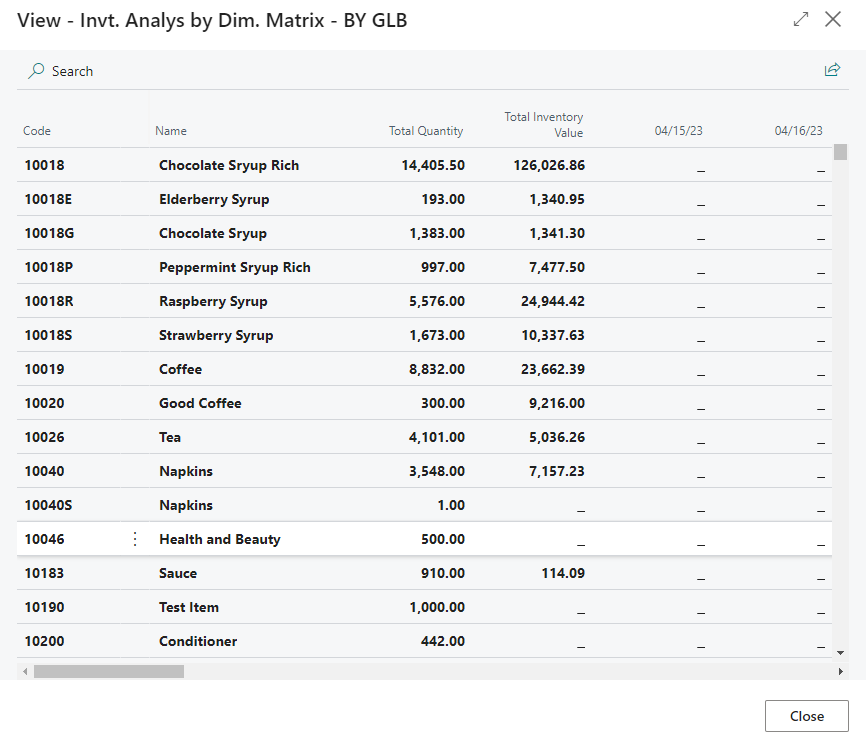The width and height of the screenshot is (866, 746).
Task: Sort by the Code column header
Action: coord(37,131)
